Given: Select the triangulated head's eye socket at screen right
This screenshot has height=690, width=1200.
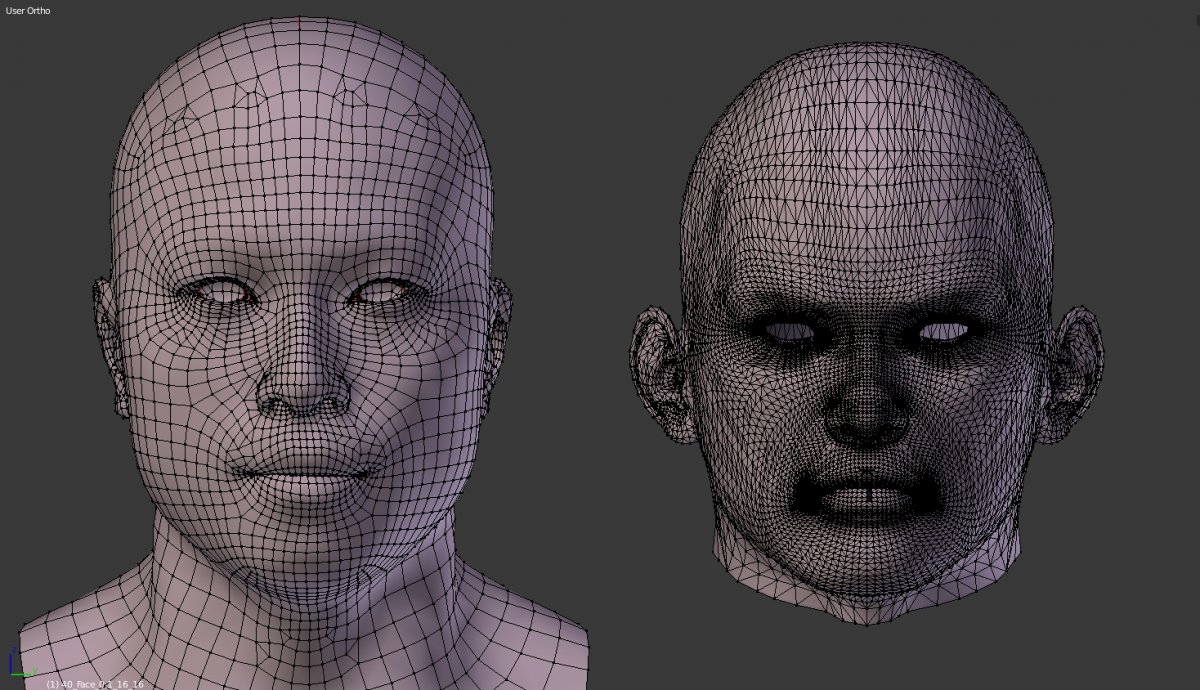Looking at the screenshot, I should 945,330.
